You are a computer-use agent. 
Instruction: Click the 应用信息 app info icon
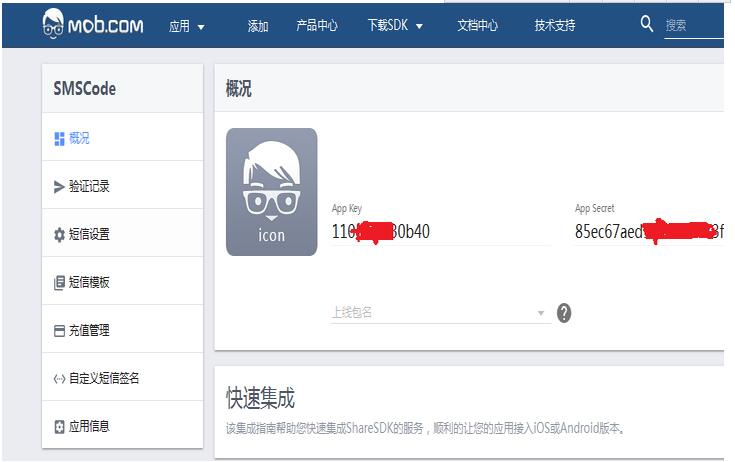tap(59, 427)
